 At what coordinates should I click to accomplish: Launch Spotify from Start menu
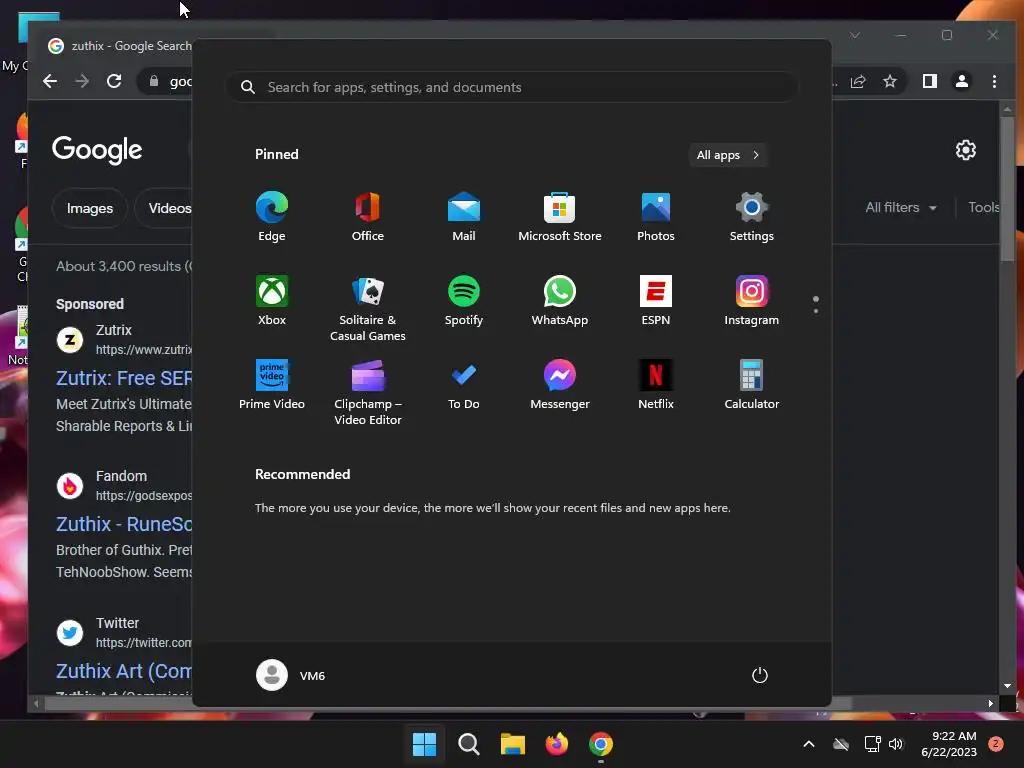pyautogui.click(x=464, y=300)
